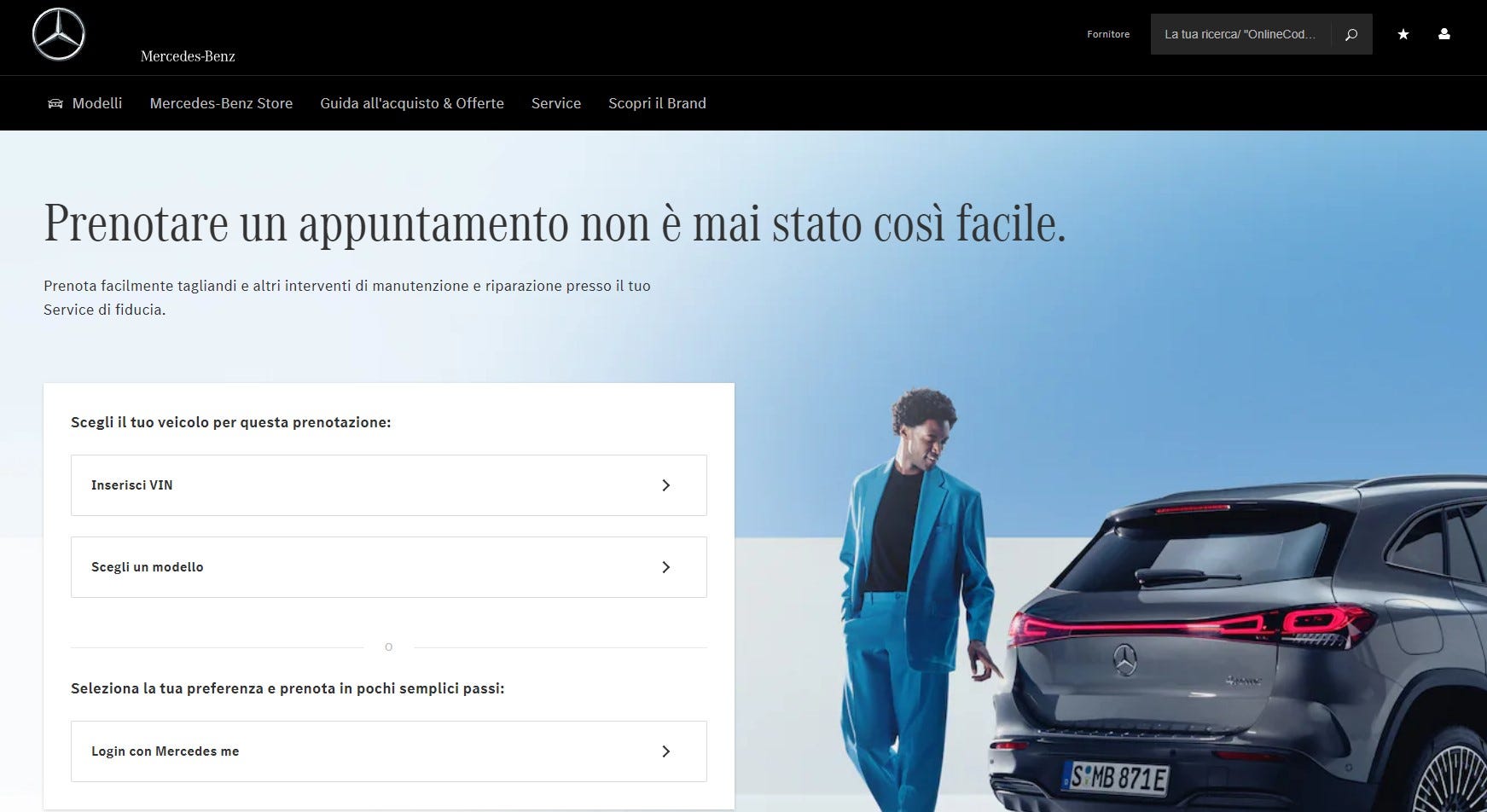
Task: Click the Fornitore link
Action: [1108, 34]
